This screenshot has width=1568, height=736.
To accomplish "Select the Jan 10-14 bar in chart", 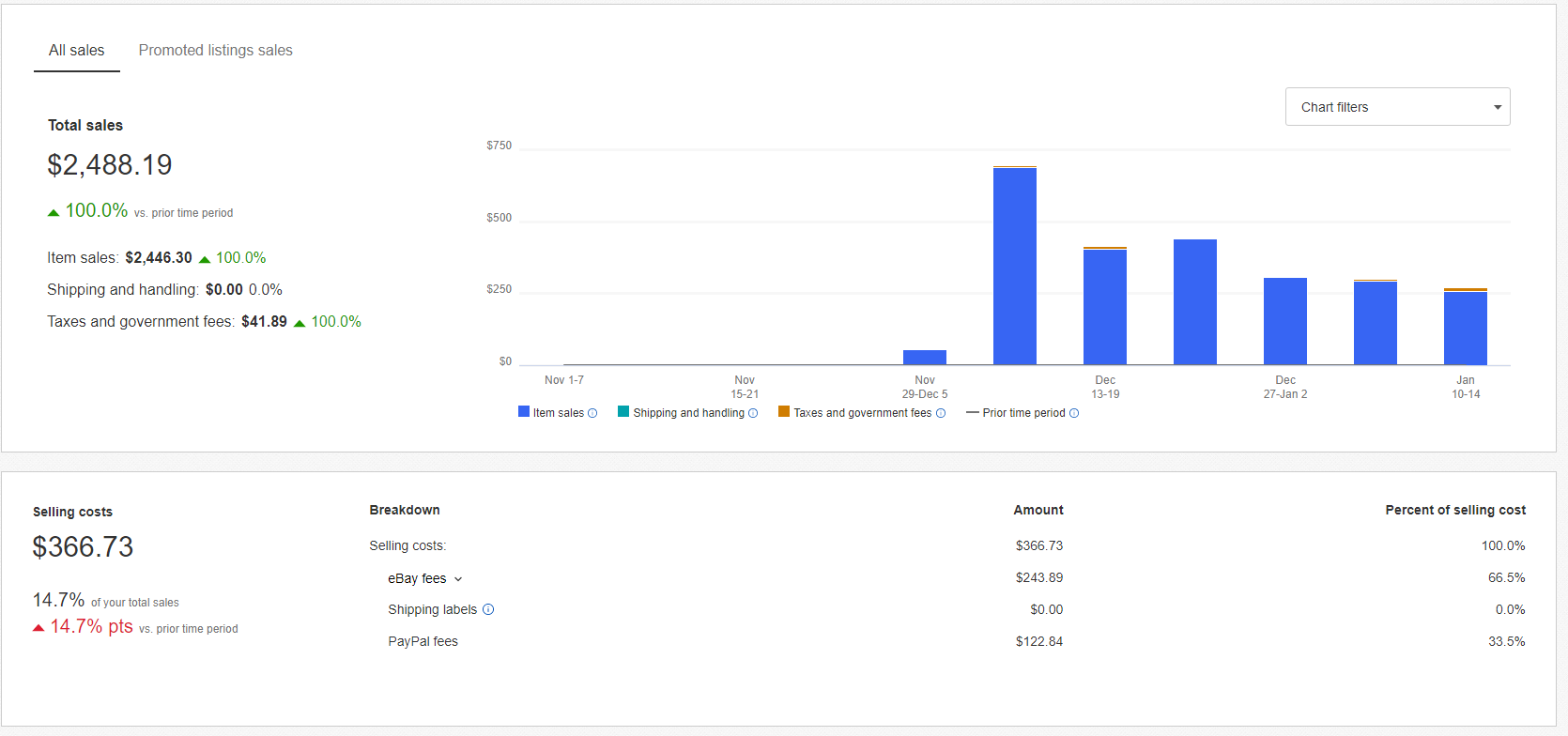I will tap(1466, 327).
